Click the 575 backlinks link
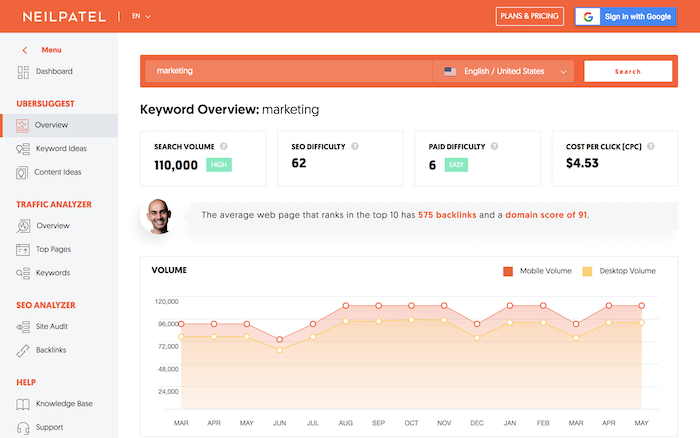This screenshot has height=438, width=700. tap(447, 215)
